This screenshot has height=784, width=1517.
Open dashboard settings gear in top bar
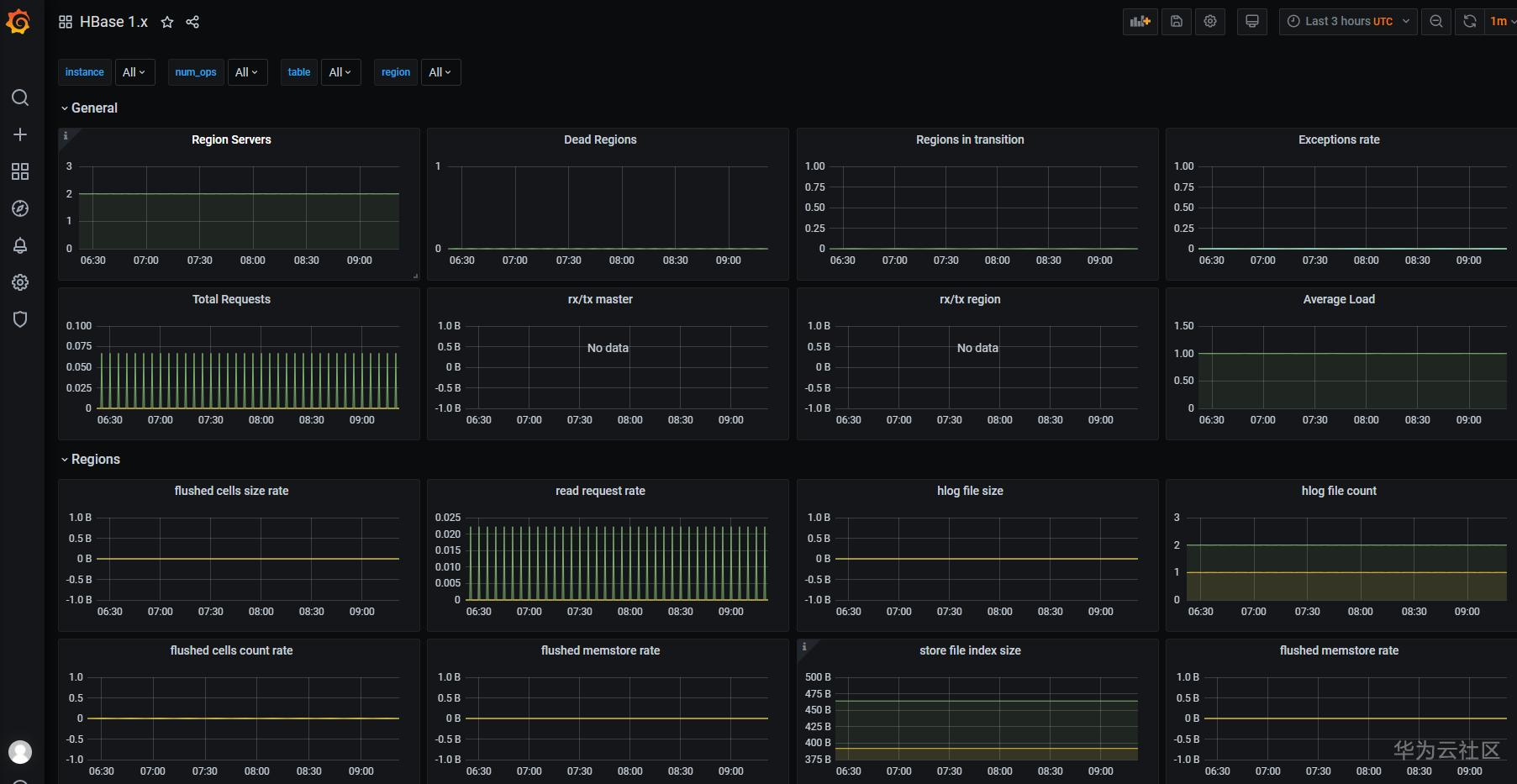pos(1210,22)
